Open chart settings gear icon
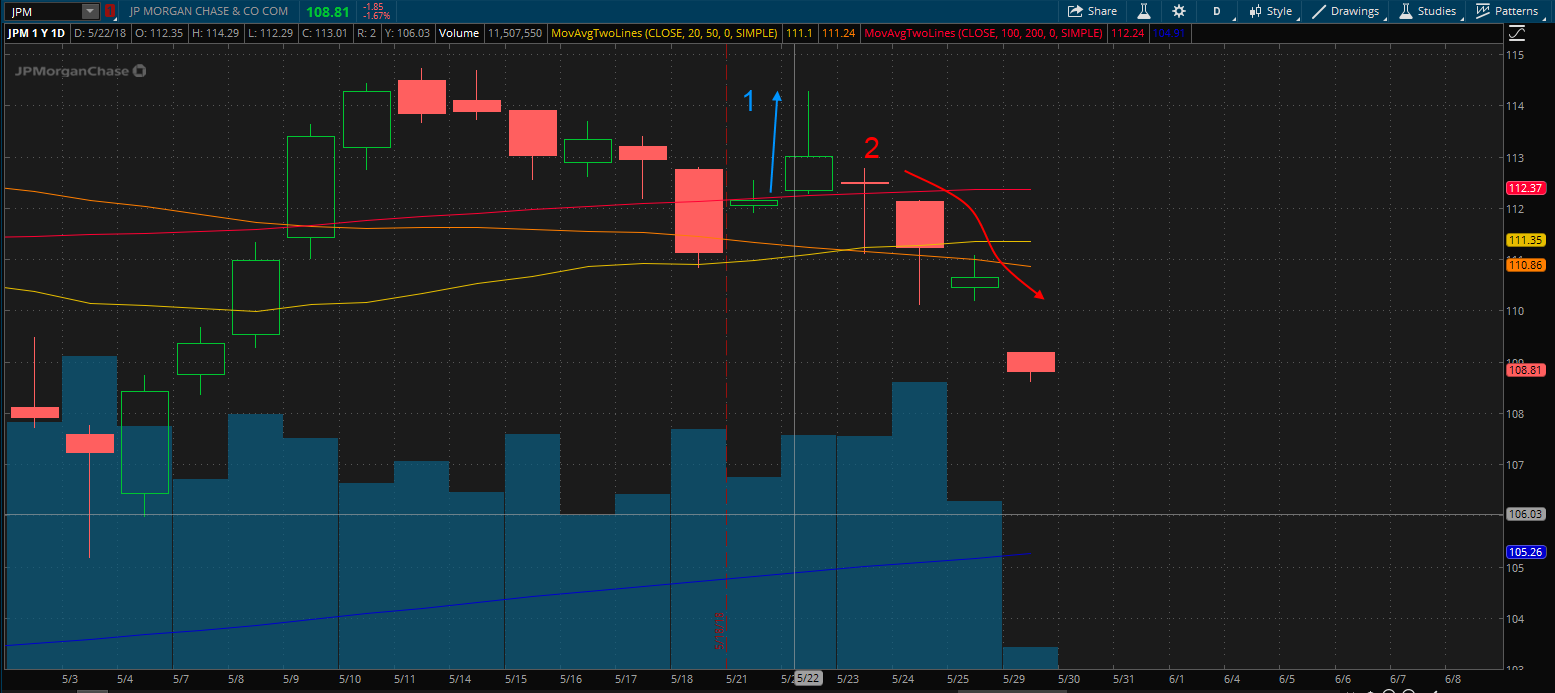The width and height of the screenshot is (1555, 693). 1179,11
